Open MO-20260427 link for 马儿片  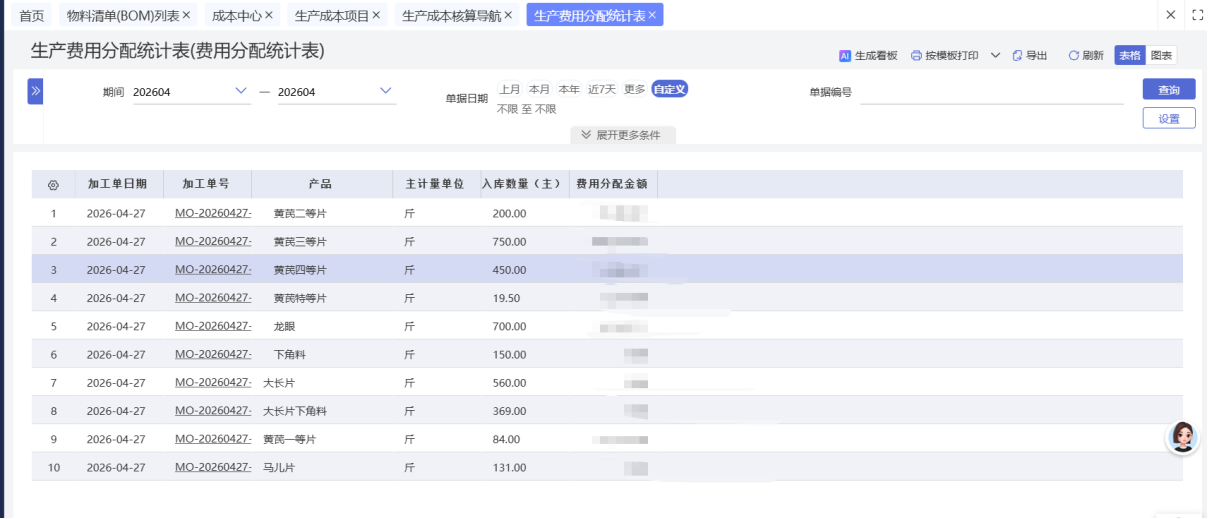coord(213,467)
